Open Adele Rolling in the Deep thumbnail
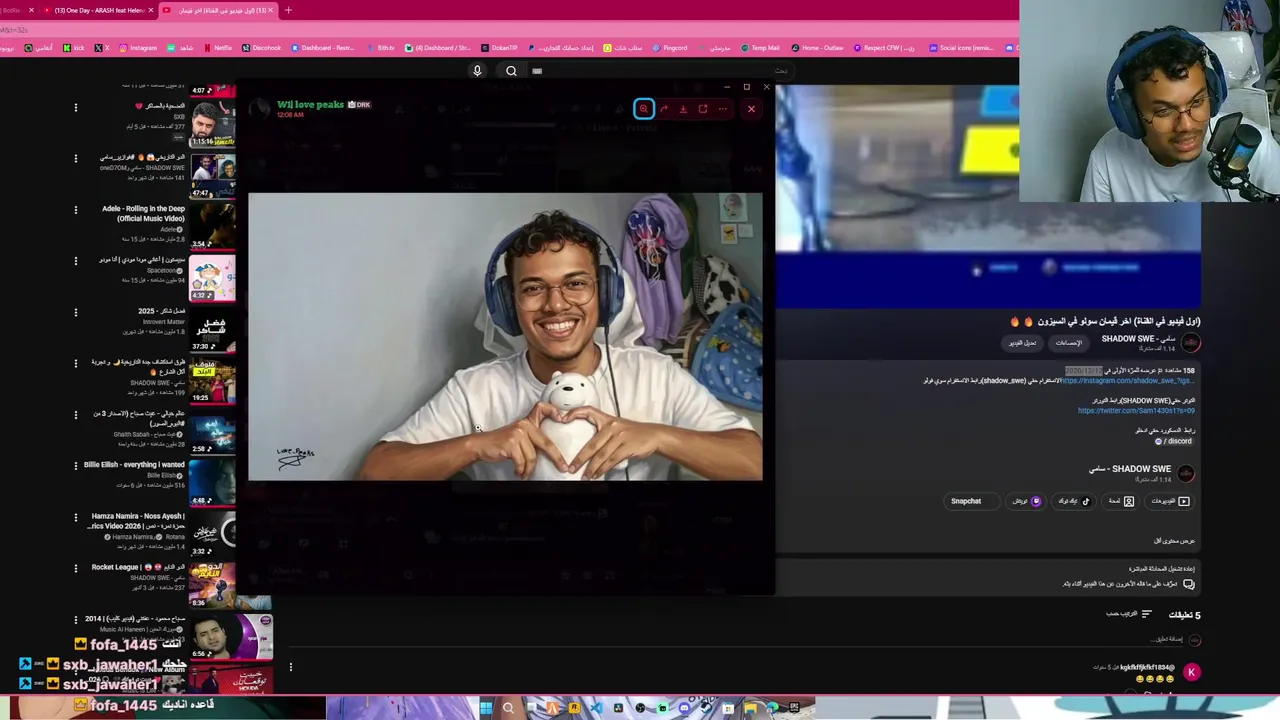1280x720 pixels. click(x=212, y=226)
